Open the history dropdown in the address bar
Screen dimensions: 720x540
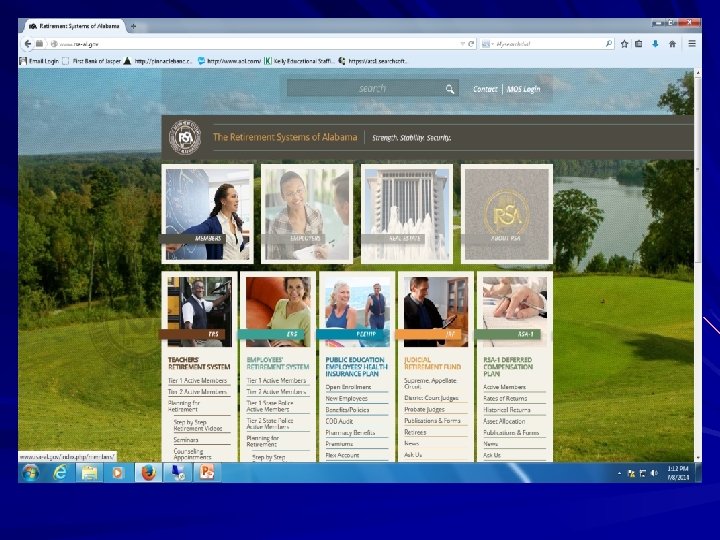(462, 44)
